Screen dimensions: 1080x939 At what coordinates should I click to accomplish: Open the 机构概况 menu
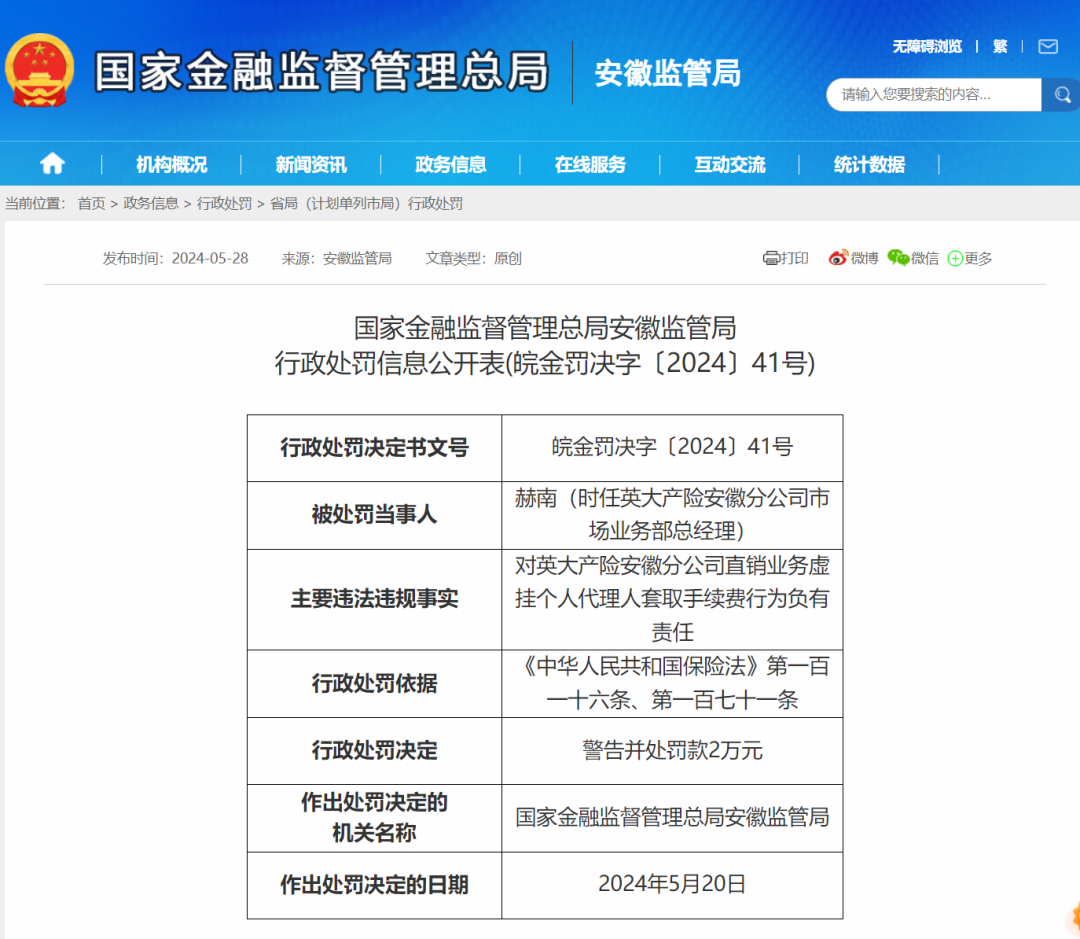tap(172, 165)
